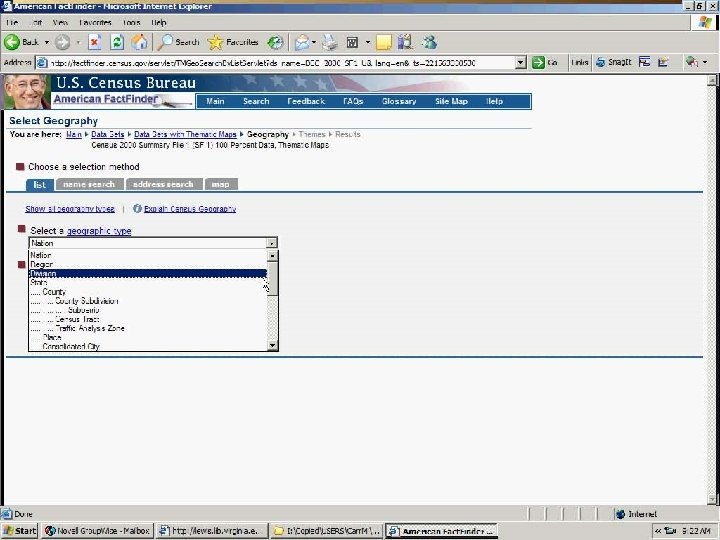The width and height of the screenshot is (720, 540).
Task: Open the History toolbar icon
Action: pyautogui.click(x=275, y=42)
